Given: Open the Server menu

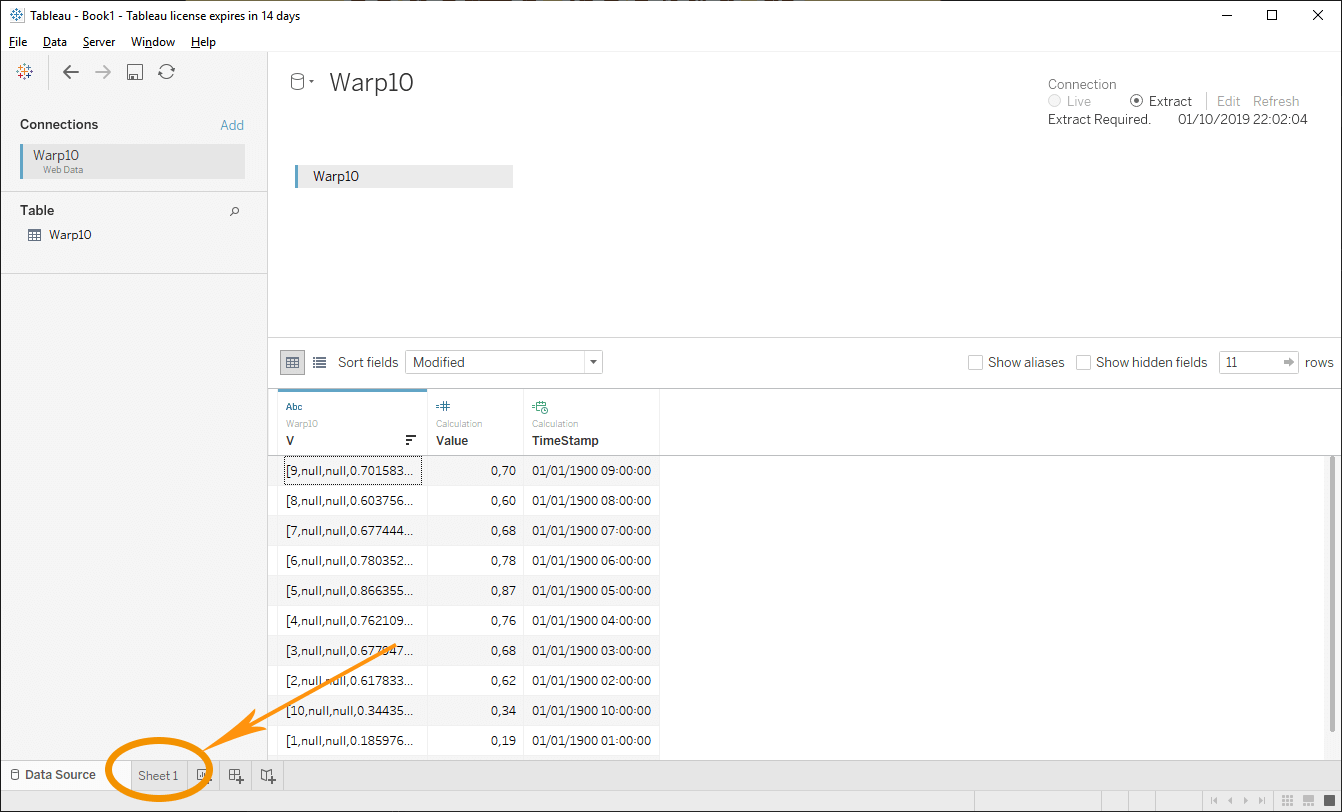Looking at the screenshot, I should 99,42.
